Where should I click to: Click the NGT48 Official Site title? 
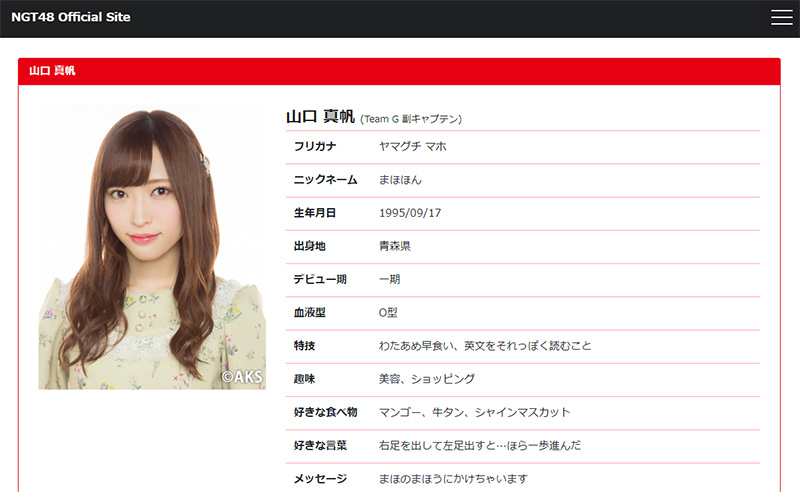pyautogui.click(x=71, y=17)
